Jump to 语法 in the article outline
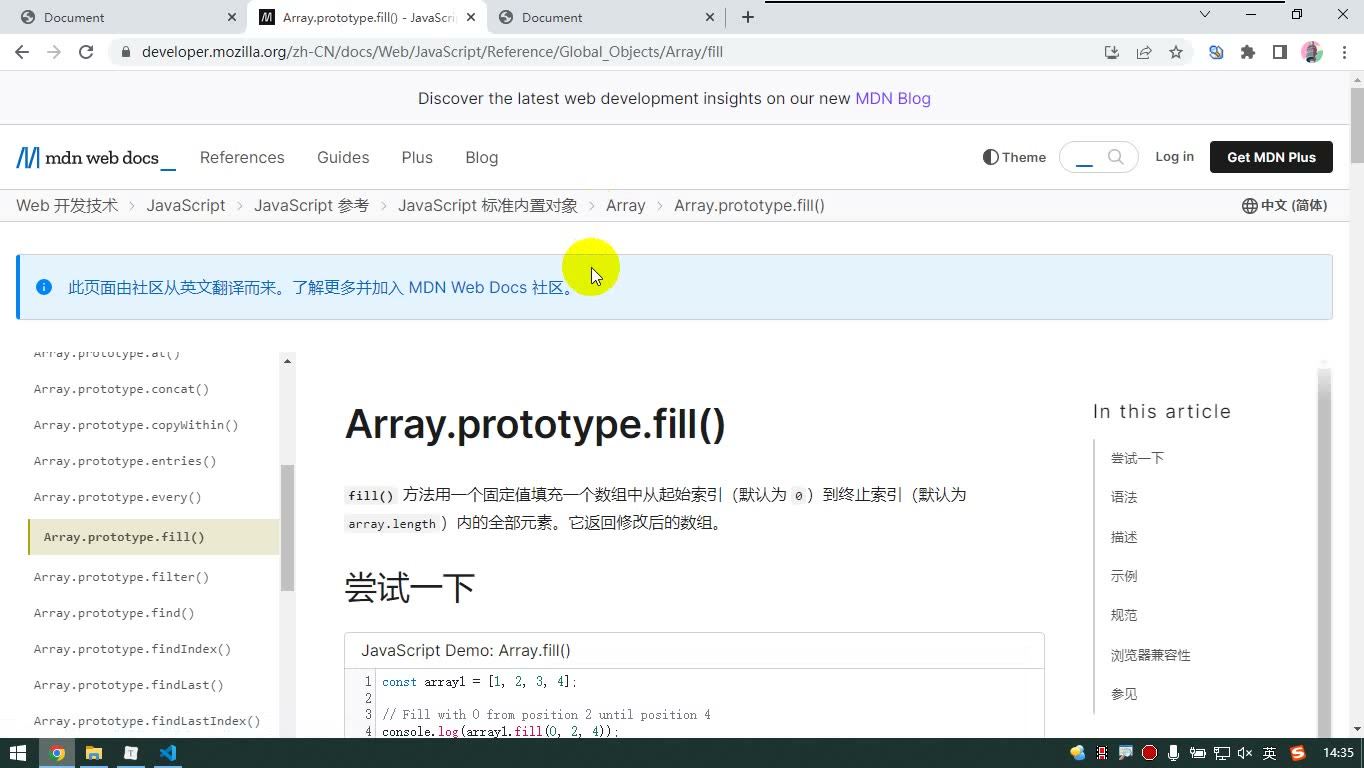The image size is (1364, 768). 1124,497
